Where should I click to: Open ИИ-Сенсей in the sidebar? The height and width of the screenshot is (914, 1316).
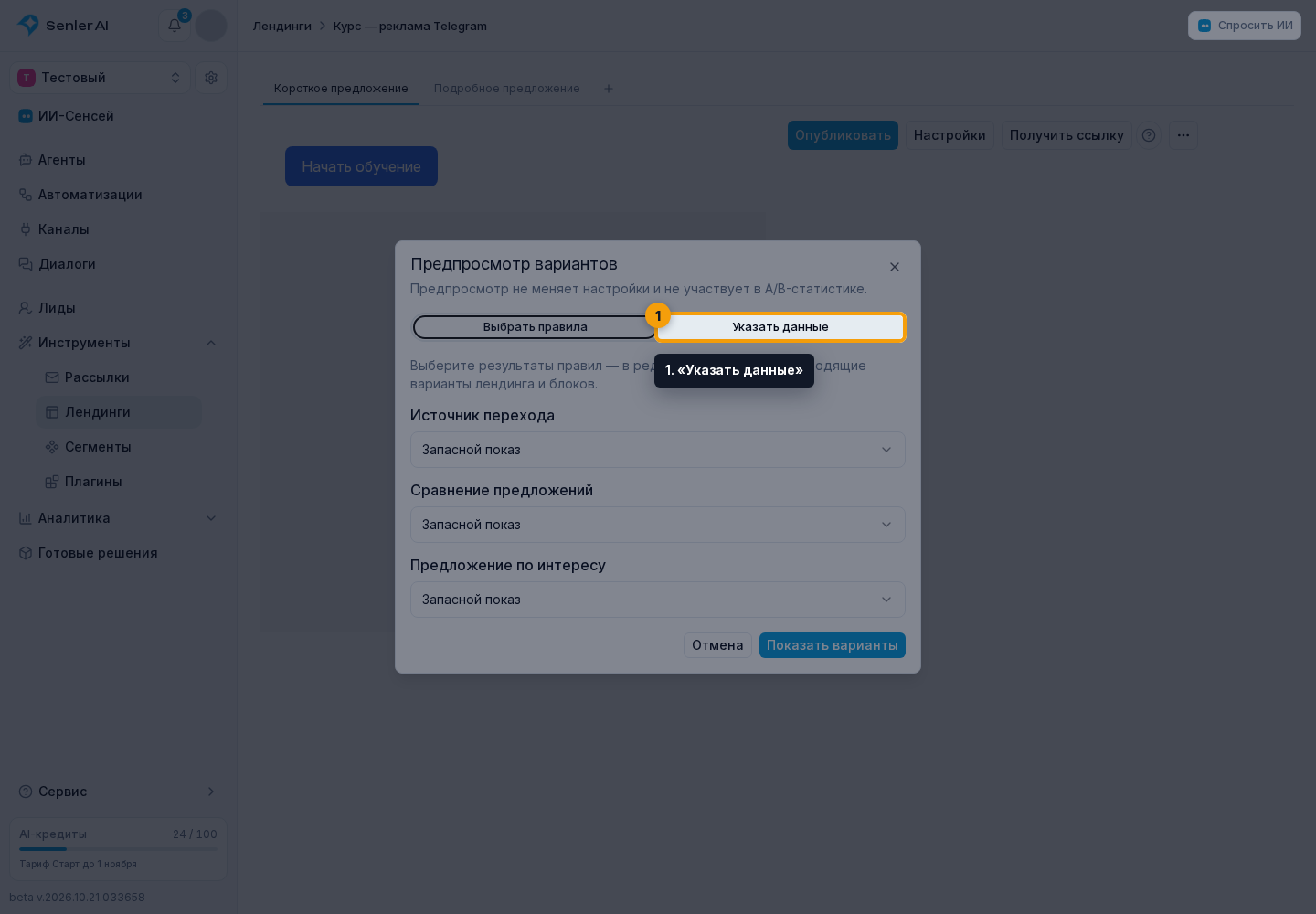pos(119,116)
